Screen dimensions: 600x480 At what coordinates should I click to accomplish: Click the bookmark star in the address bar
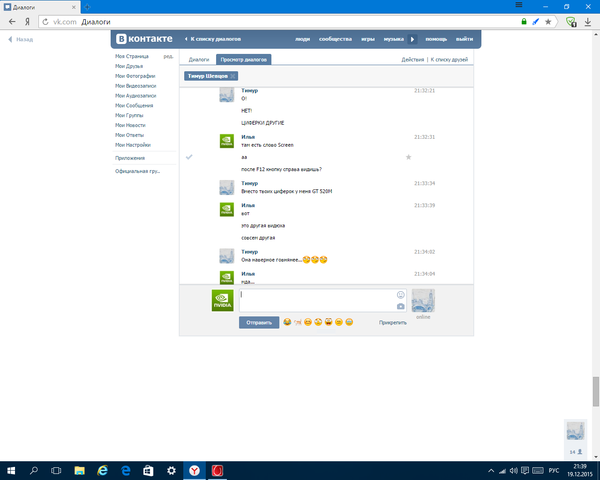tap(549, 20)
